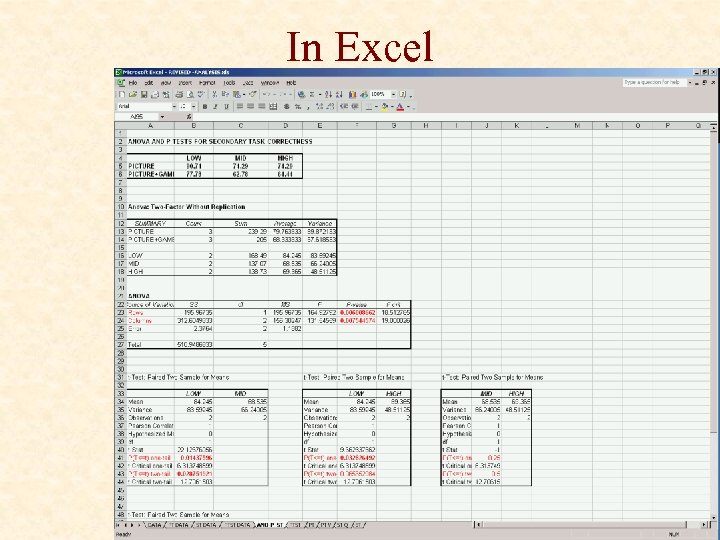The width and height of the screenshot is (720, 540).
Task: Click the horizontal scrollbar left arrow
Action: tap(478, 524)
